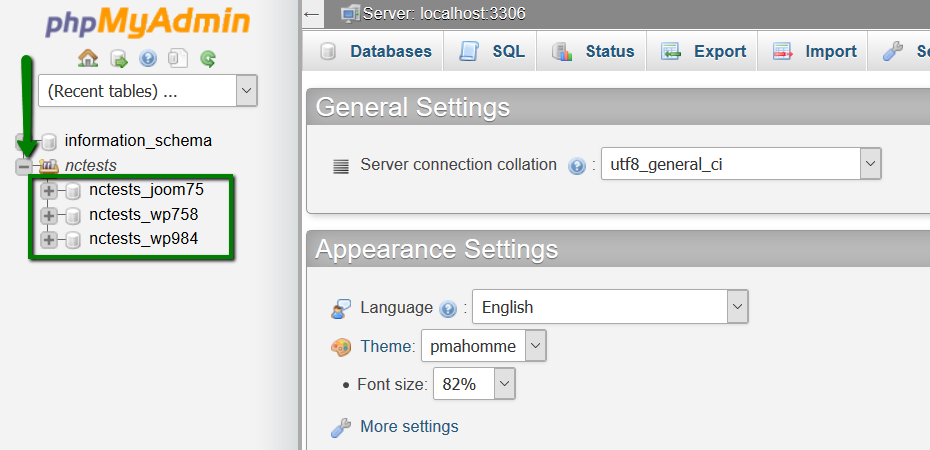Click the nctests group icon
Viewport: 930px width, 450px height.
click(49, 166)
